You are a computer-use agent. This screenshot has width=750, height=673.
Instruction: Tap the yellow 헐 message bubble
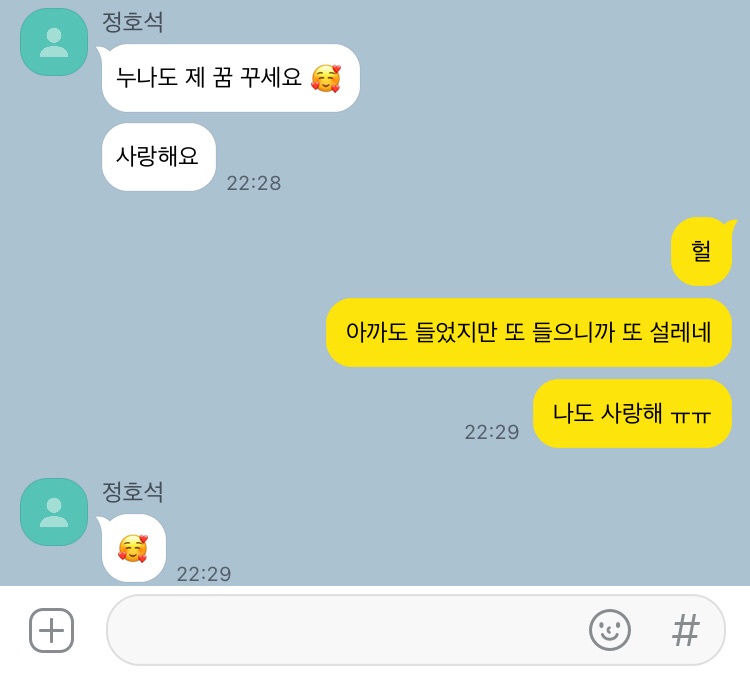coord(701,252)
